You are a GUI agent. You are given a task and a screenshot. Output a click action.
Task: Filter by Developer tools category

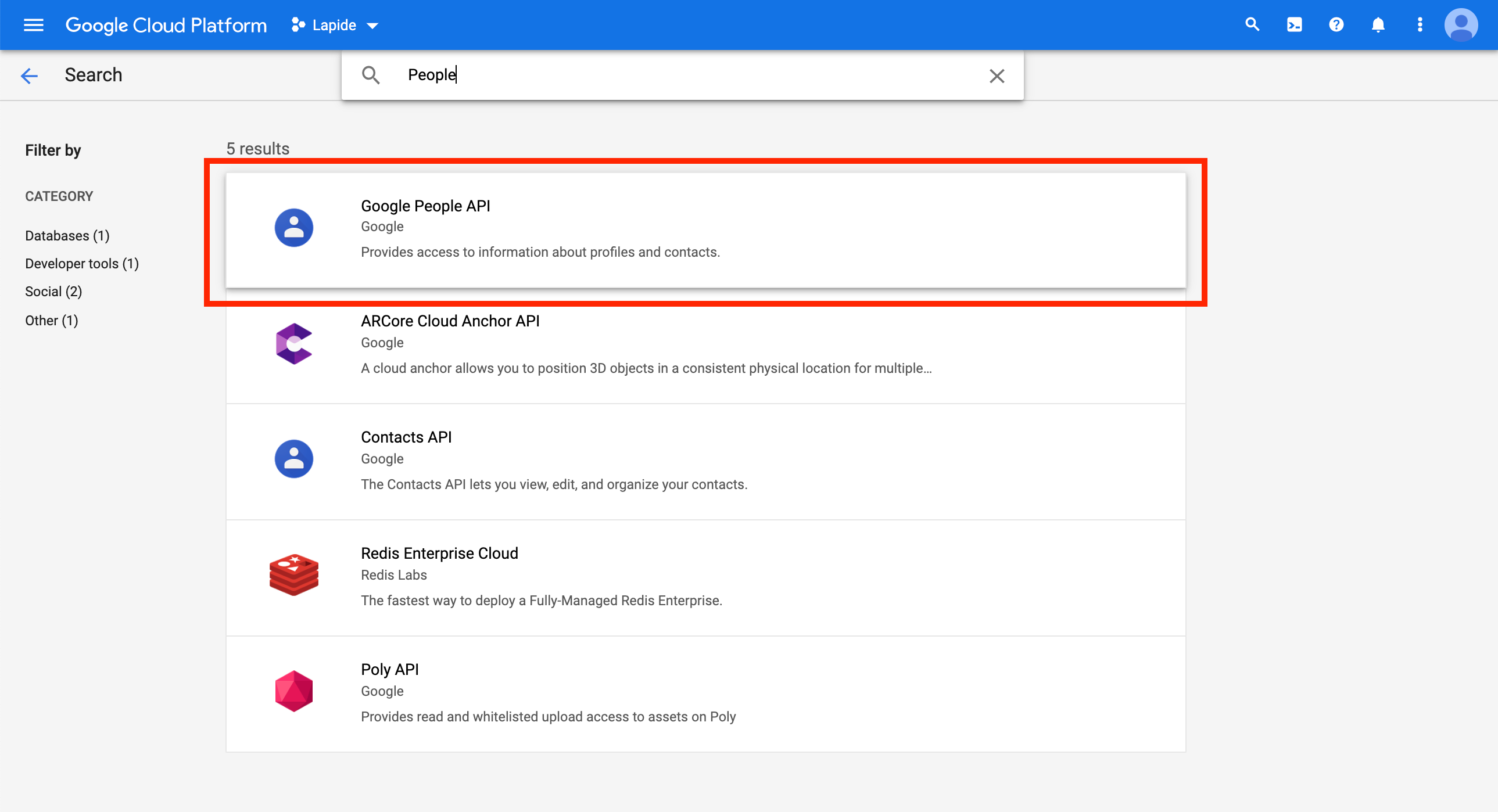pyautogui.click(x=81, y=263)
